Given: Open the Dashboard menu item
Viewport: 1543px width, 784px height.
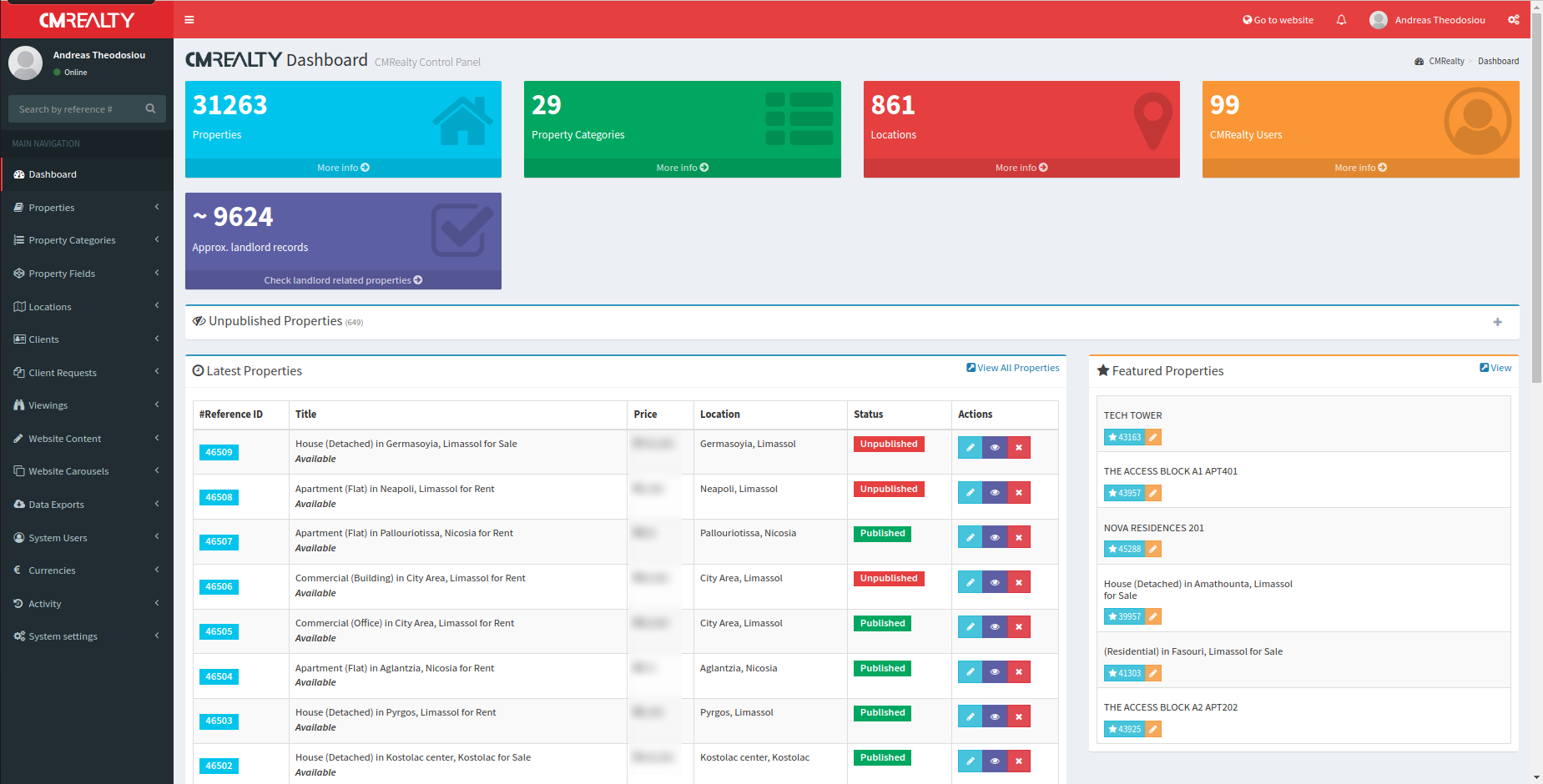Looking at the screenshot, I should click(x=87, y=174).
